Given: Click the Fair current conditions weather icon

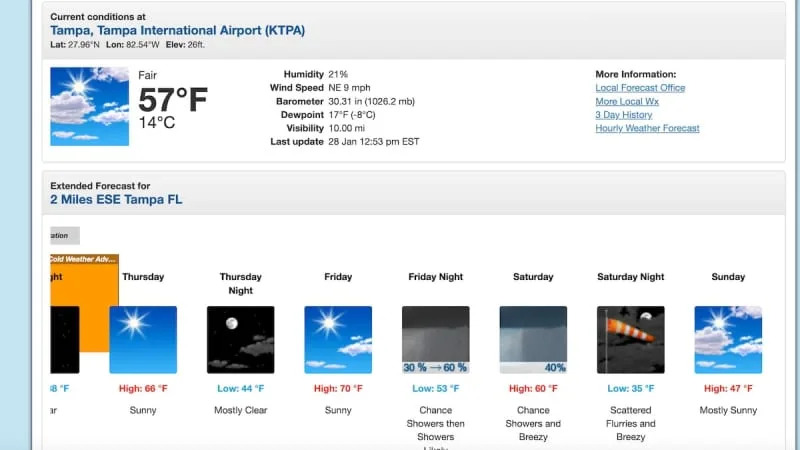Looking at the screenshot, I should tap(89, 106).
